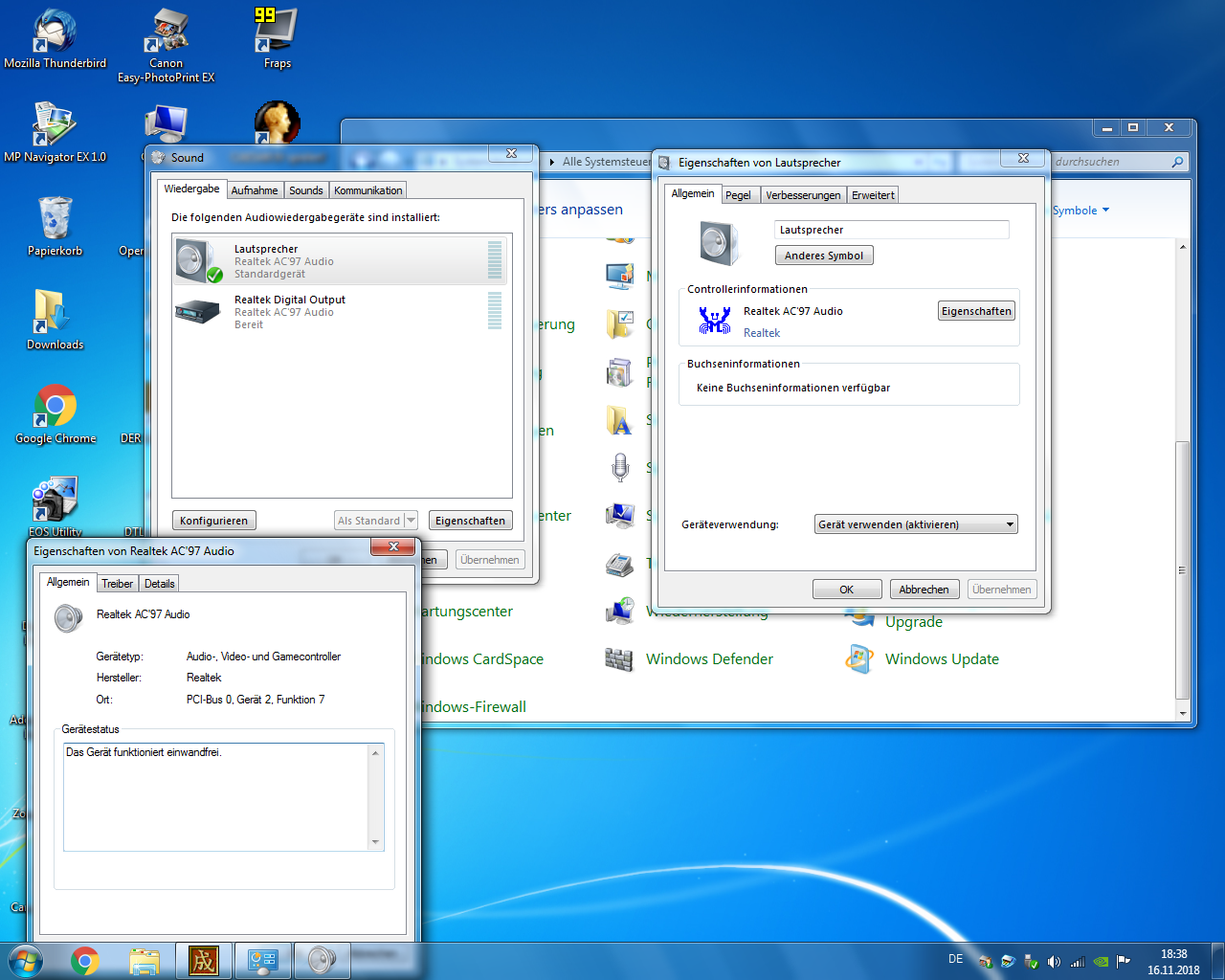Open the Realtek vendor link
The image size is (1225, 980).
tap(762, 333)
